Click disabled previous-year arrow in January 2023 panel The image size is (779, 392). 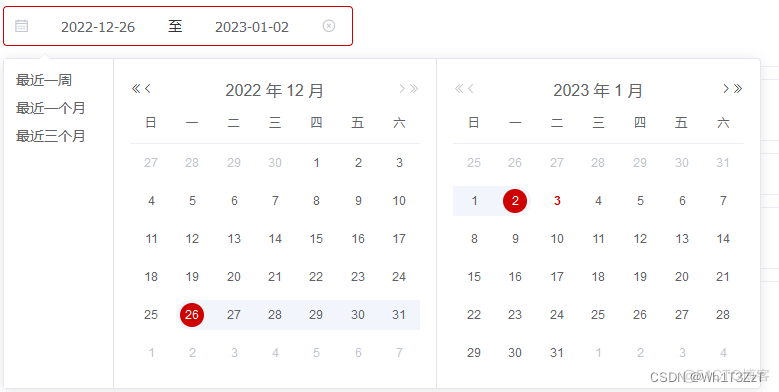[459, 89]
